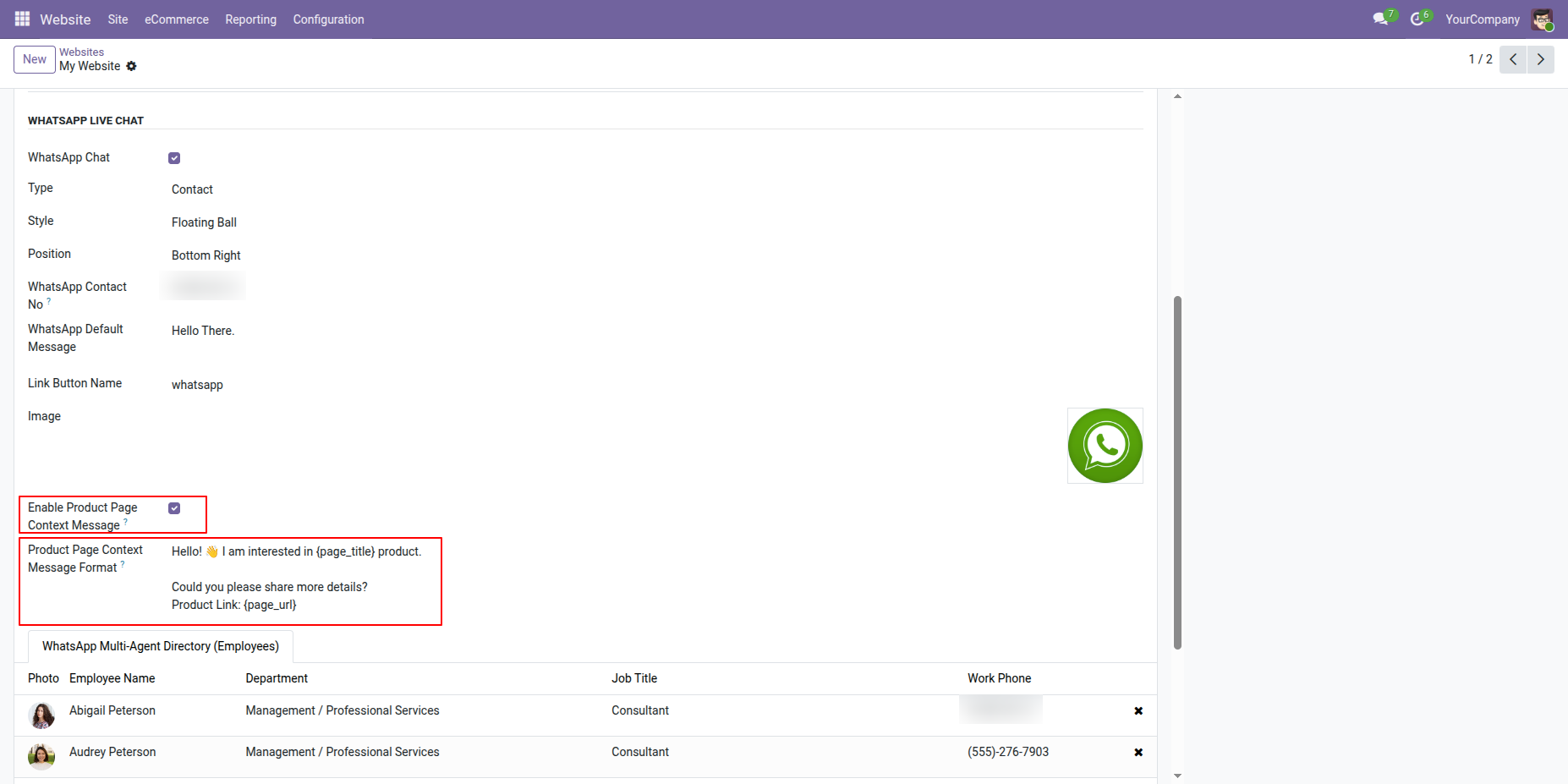Screen dimensions: 1568x784
Task: Toggle the WhatsApp Chat checkbox
Action: [x=174, y=158]
